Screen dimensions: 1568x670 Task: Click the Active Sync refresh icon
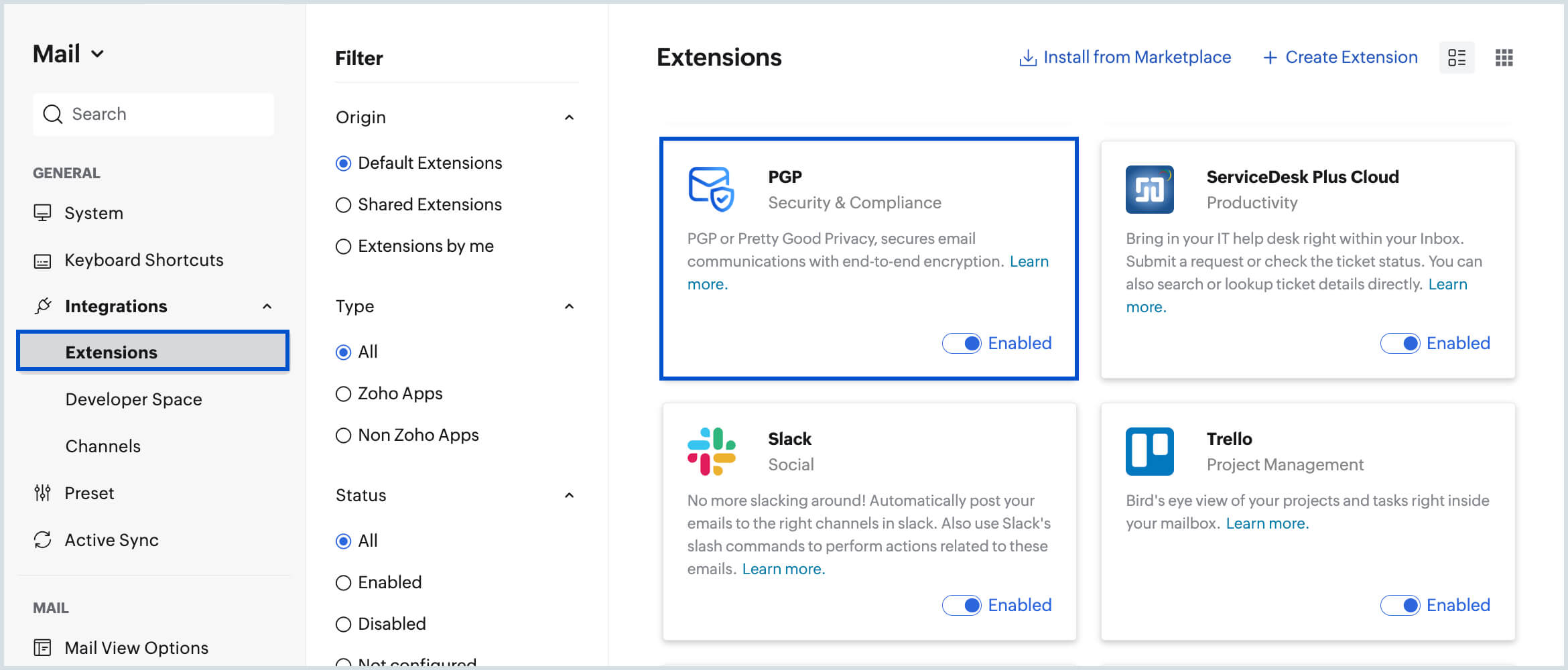coord(43,539)
